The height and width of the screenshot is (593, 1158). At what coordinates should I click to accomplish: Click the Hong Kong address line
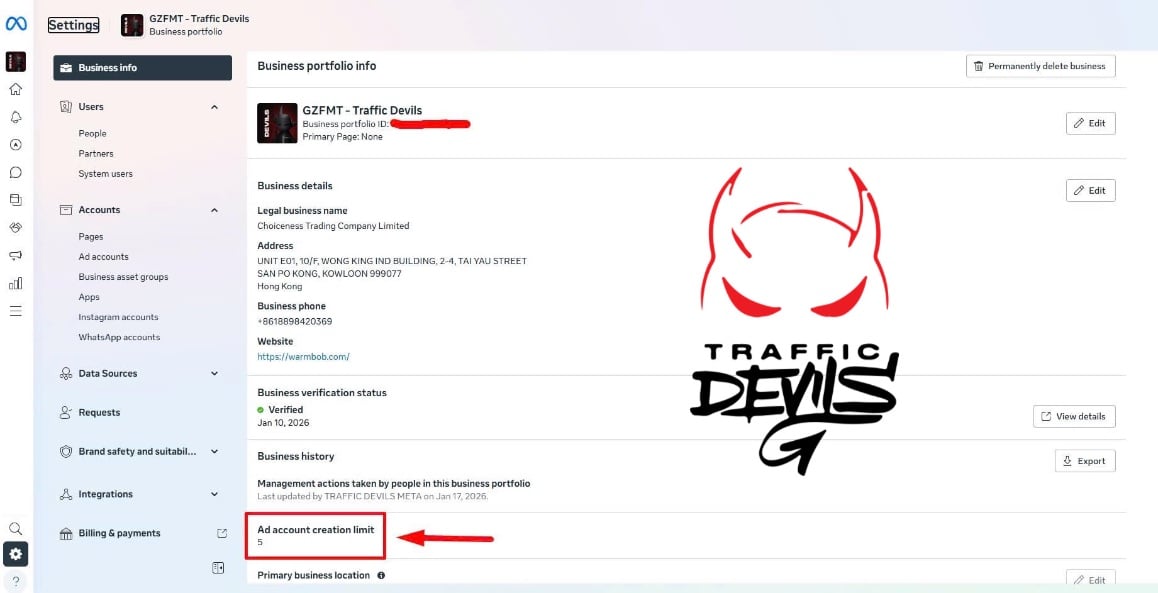(279, 286)
